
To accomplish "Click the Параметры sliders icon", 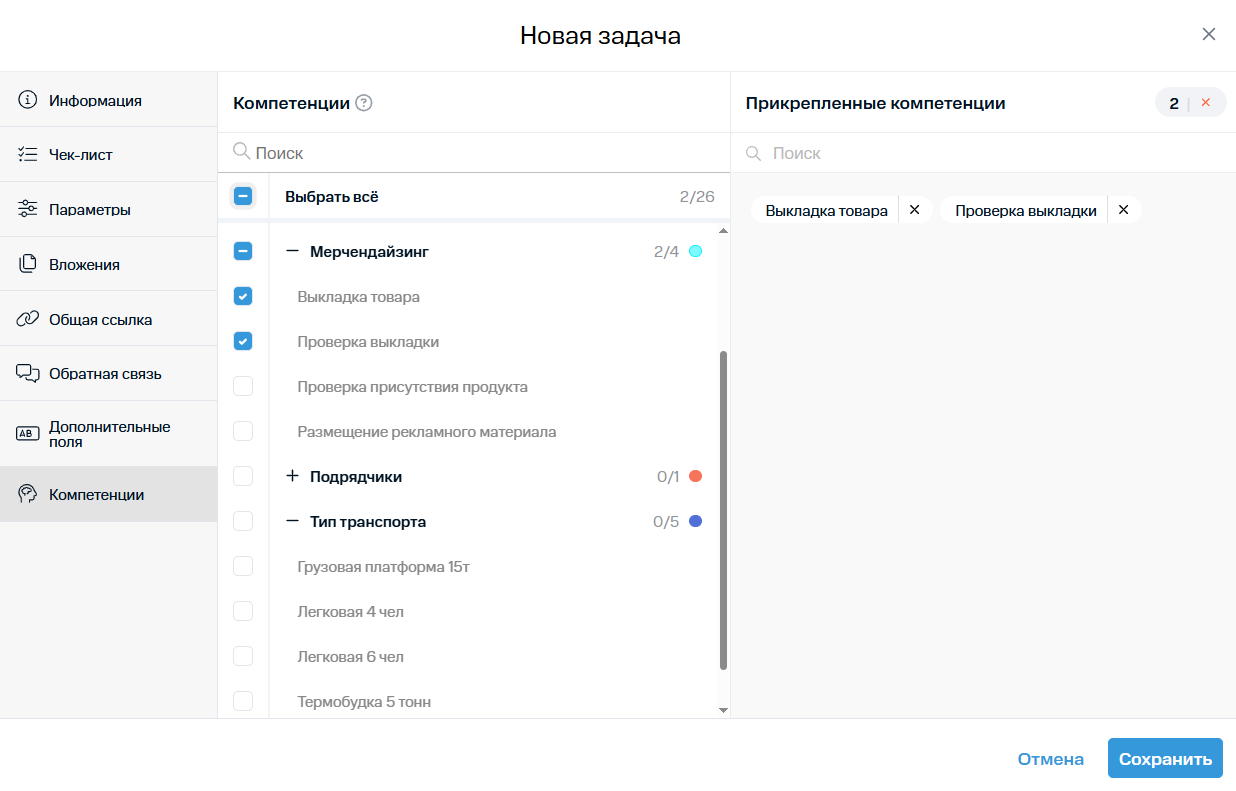I will click(x=28, y=210).
